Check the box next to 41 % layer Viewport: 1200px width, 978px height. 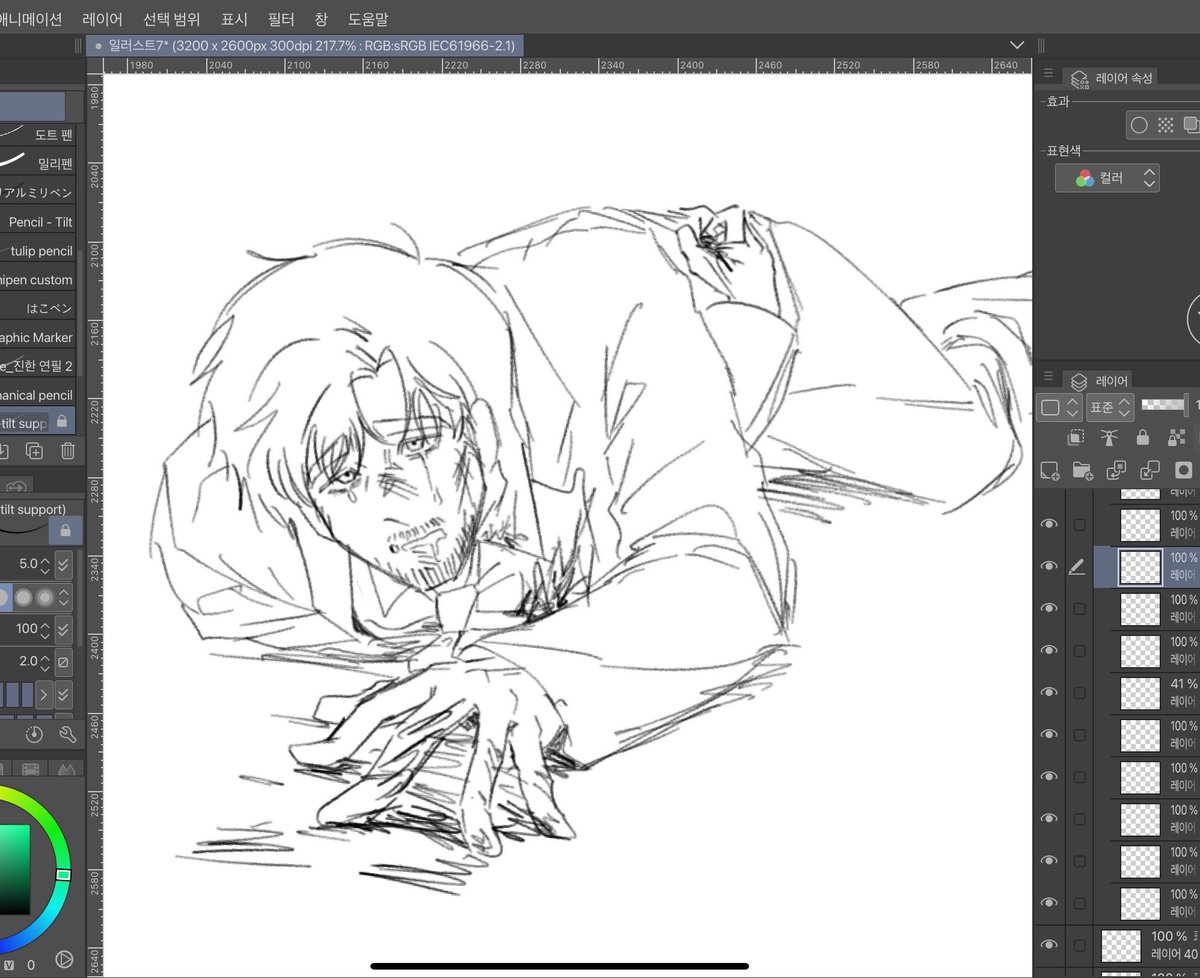click(x=1079, y=692)
